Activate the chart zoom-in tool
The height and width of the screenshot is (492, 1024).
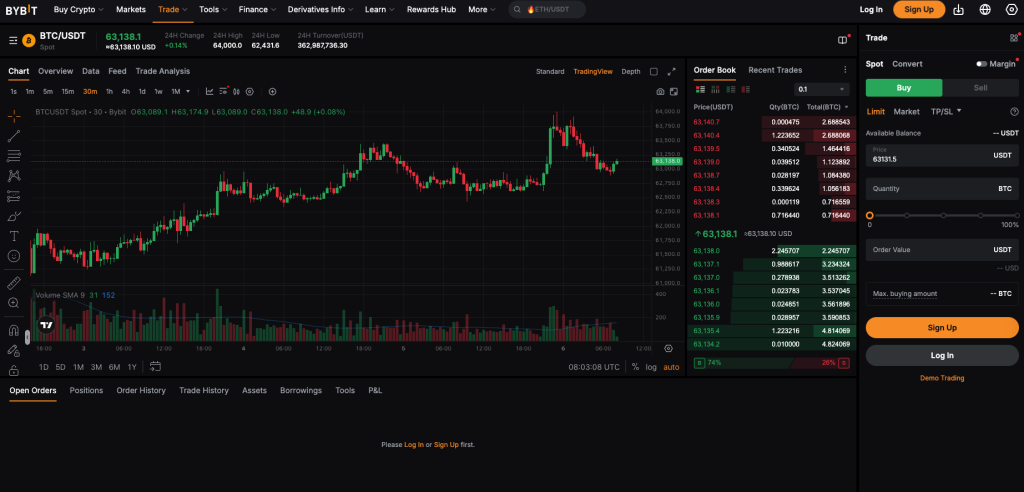(14, 303)
